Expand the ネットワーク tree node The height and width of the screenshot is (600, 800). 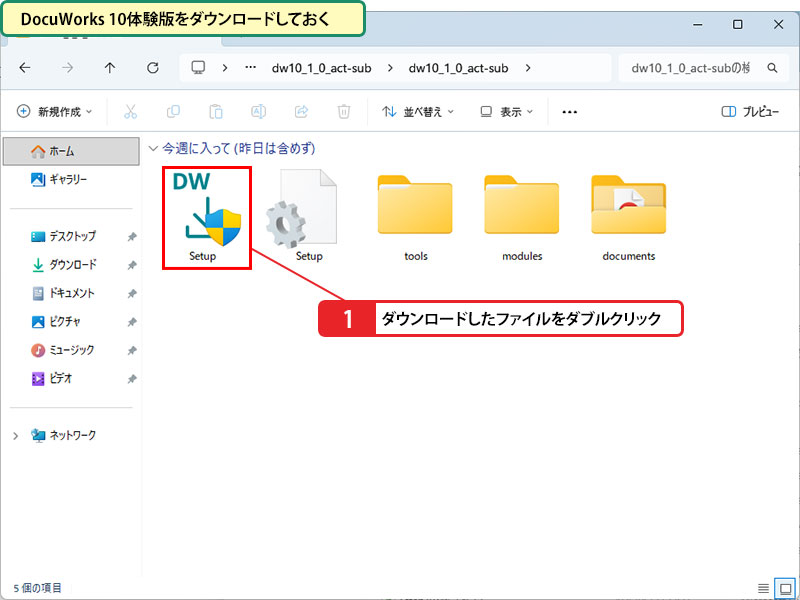point(15,436)
